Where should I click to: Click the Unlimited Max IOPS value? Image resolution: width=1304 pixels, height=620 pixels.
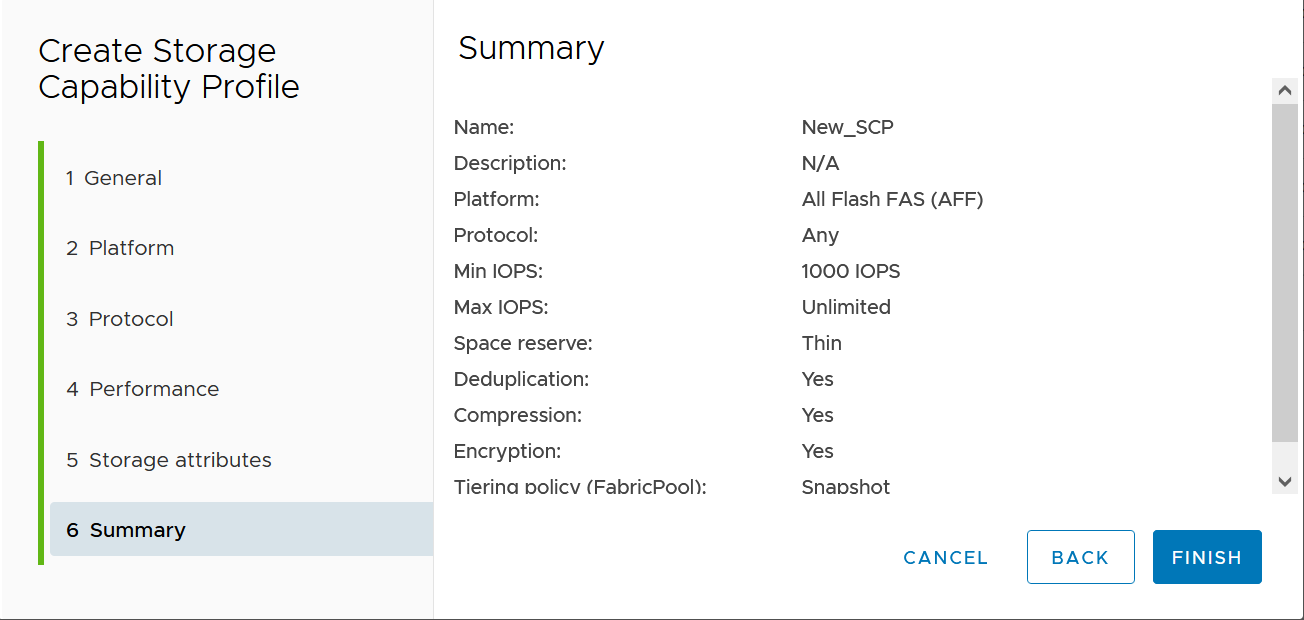coord(846,307)
